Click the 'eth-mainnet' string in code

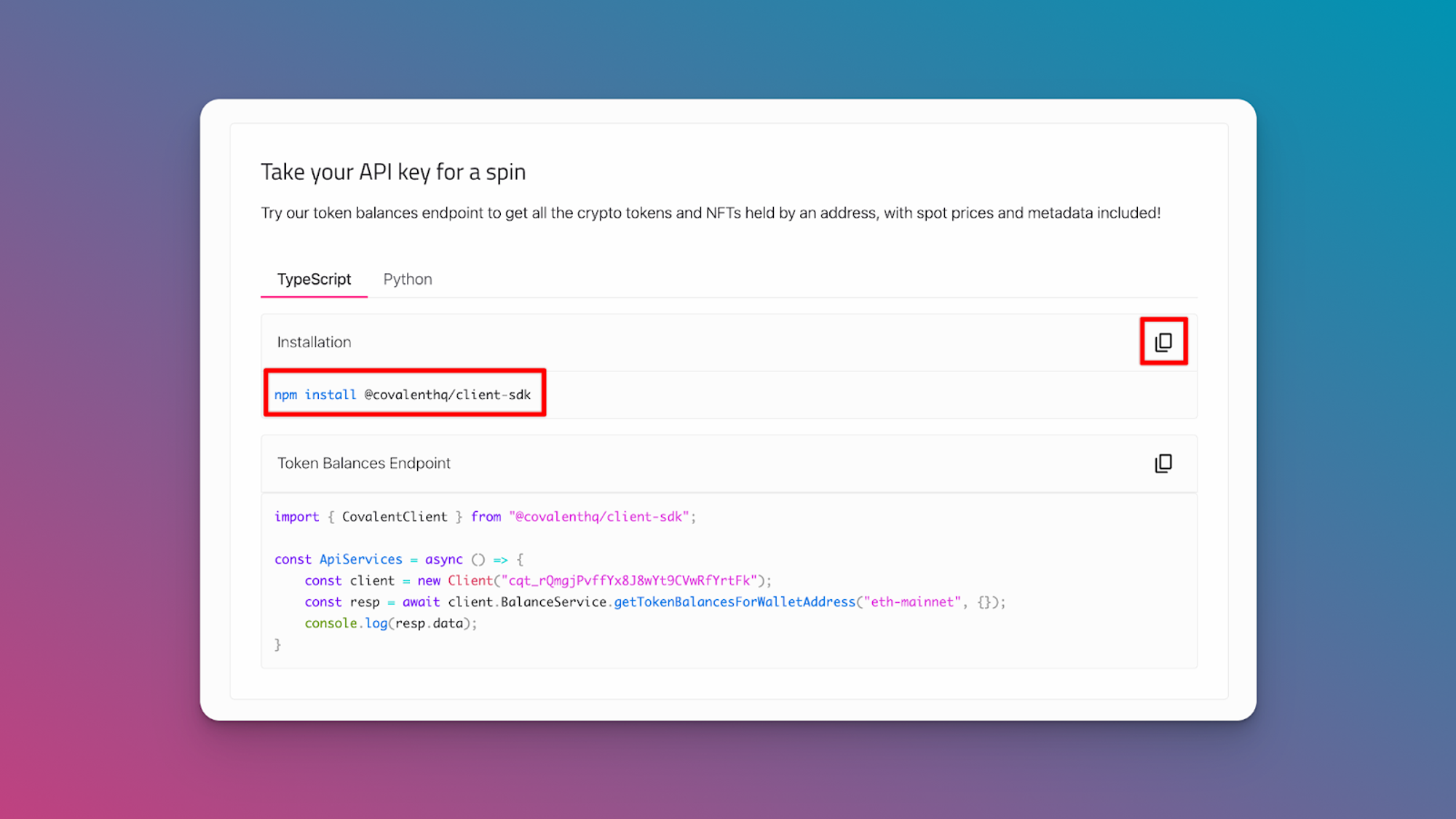click(912, 602)
